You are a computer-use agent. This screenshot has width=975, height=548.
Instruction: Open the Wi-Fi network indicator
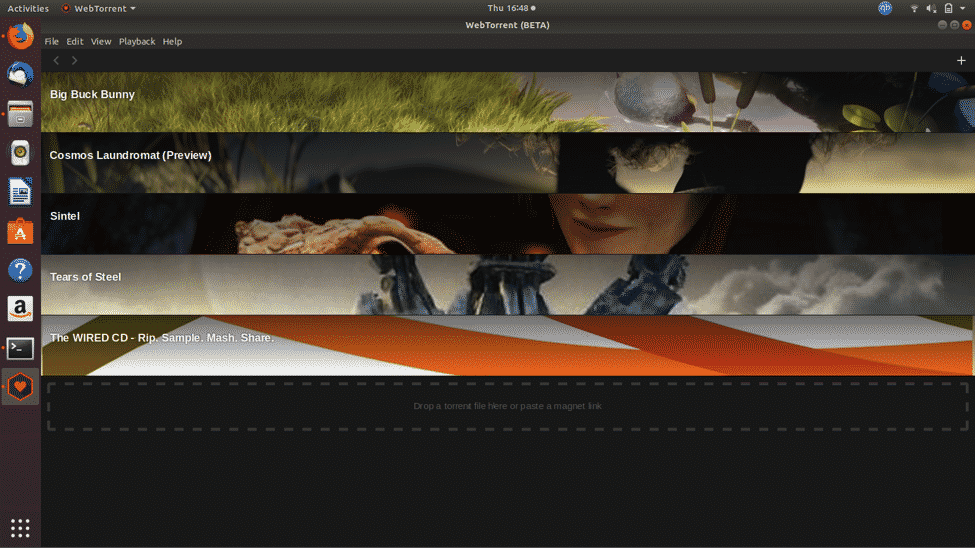point(914,8)
